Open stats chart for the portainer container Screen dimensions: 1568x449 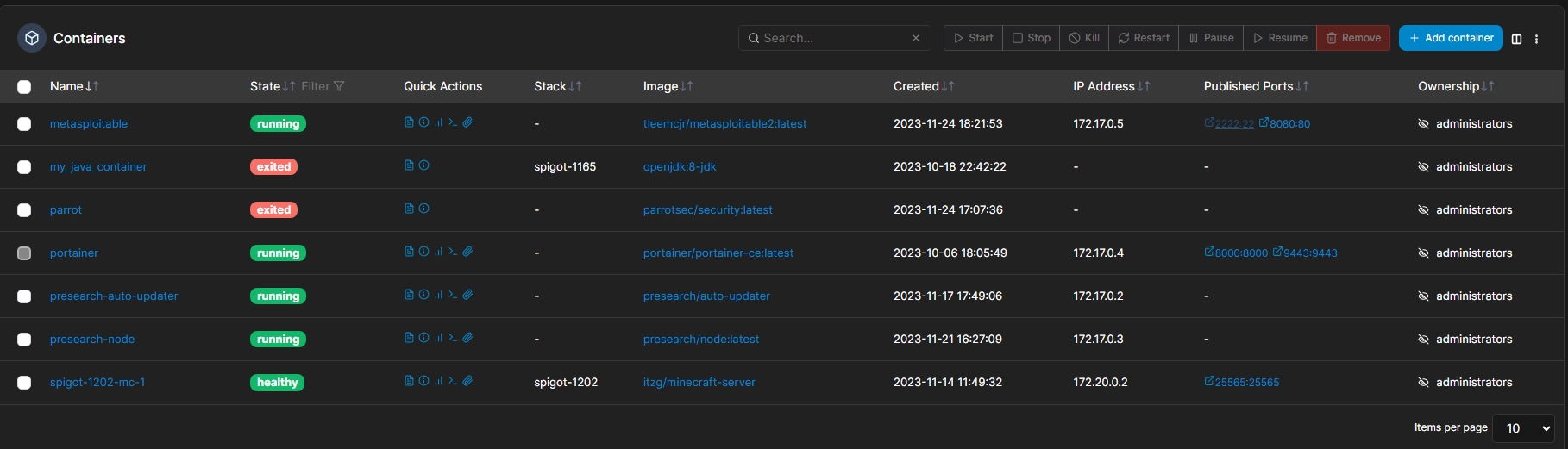(438, 252)
